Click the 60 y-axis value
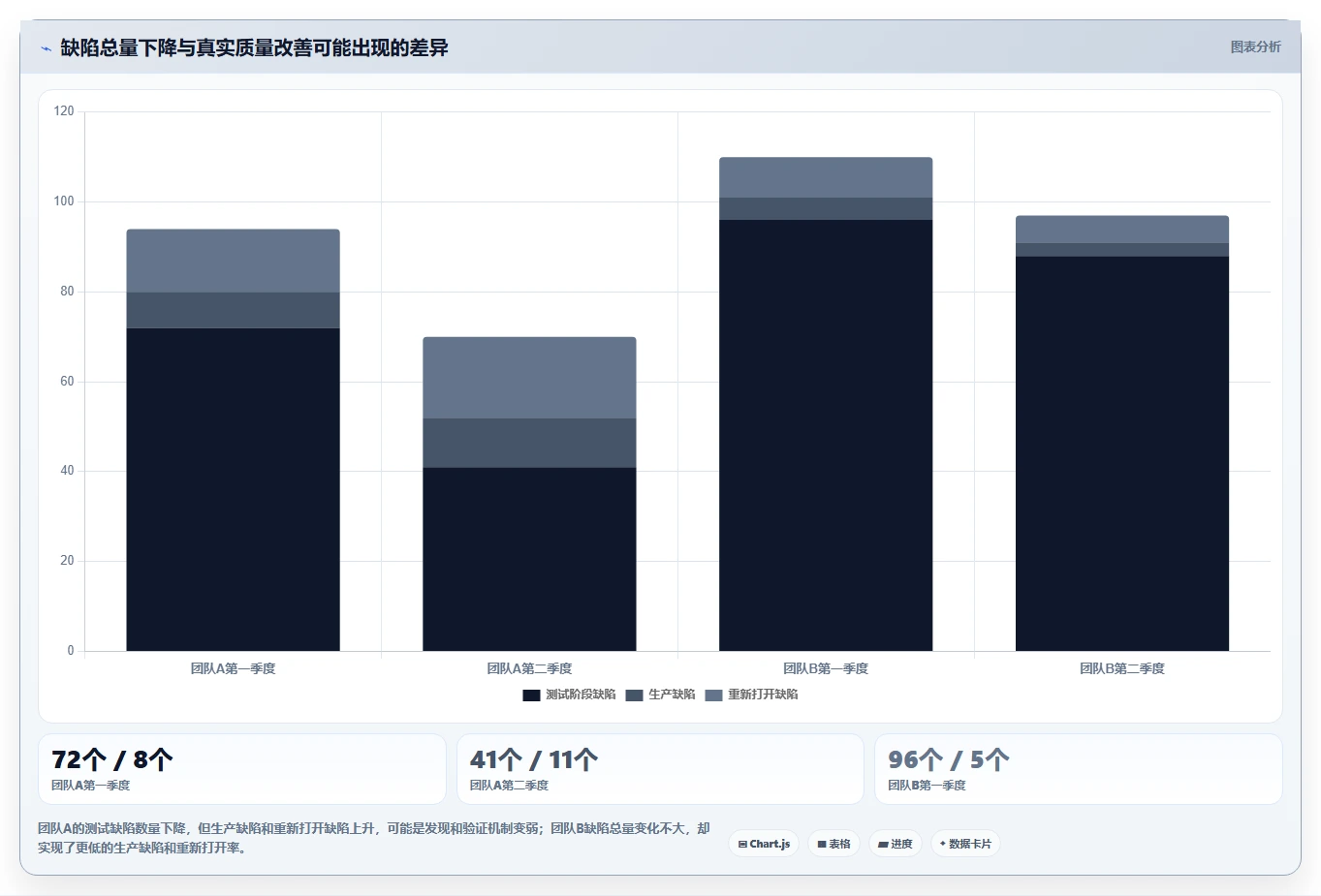The width and height of the screenshot is (1321, 896). click(67, 382)
